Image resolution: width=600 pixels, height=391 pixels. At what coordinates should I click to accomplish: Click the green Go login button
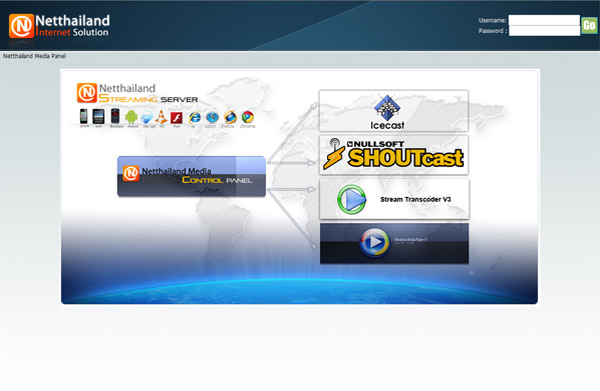point(589,25)
